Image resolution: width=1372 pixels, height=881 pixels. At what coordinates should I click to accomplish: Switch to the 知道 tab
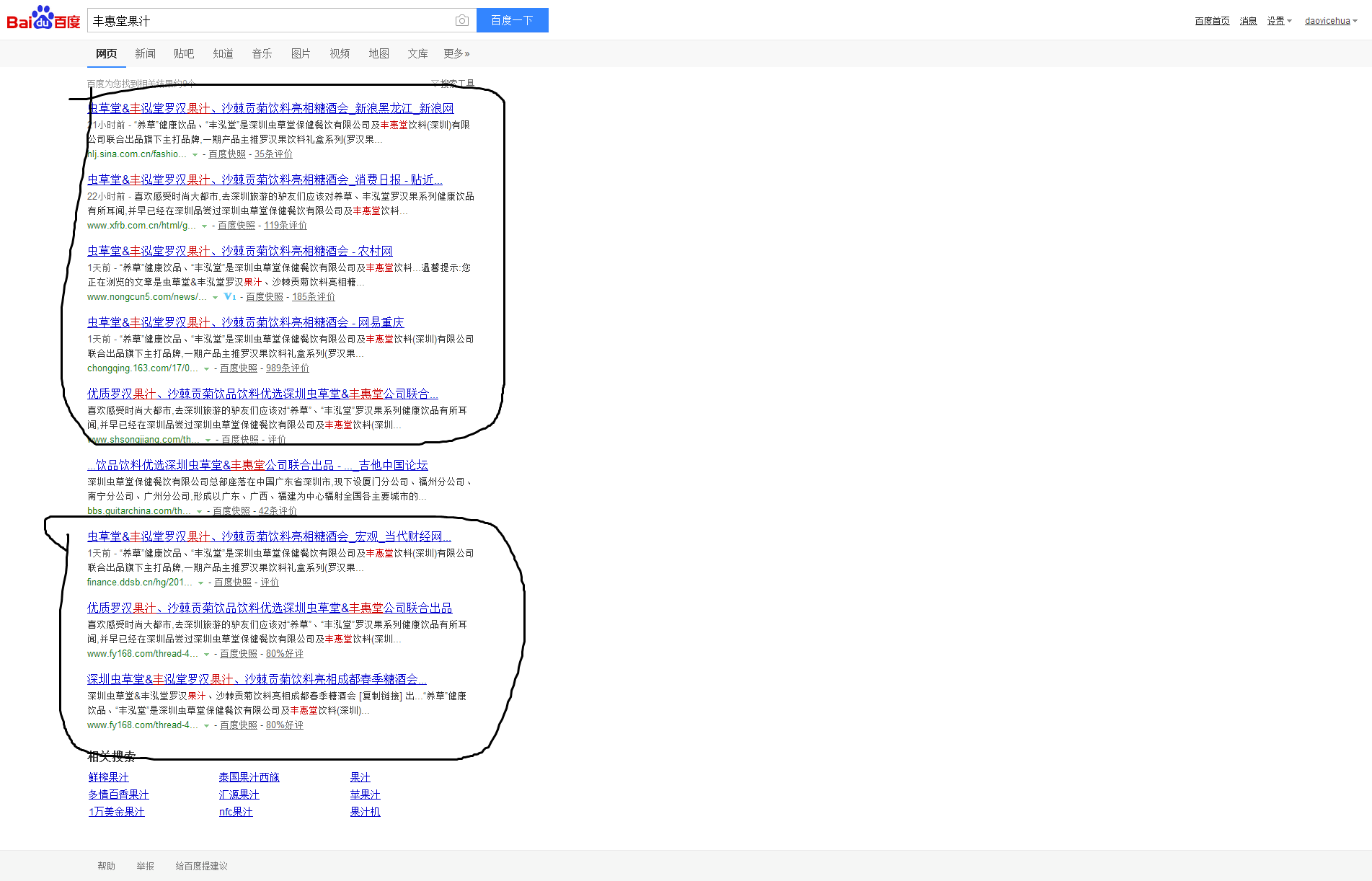tap(223, 53)
